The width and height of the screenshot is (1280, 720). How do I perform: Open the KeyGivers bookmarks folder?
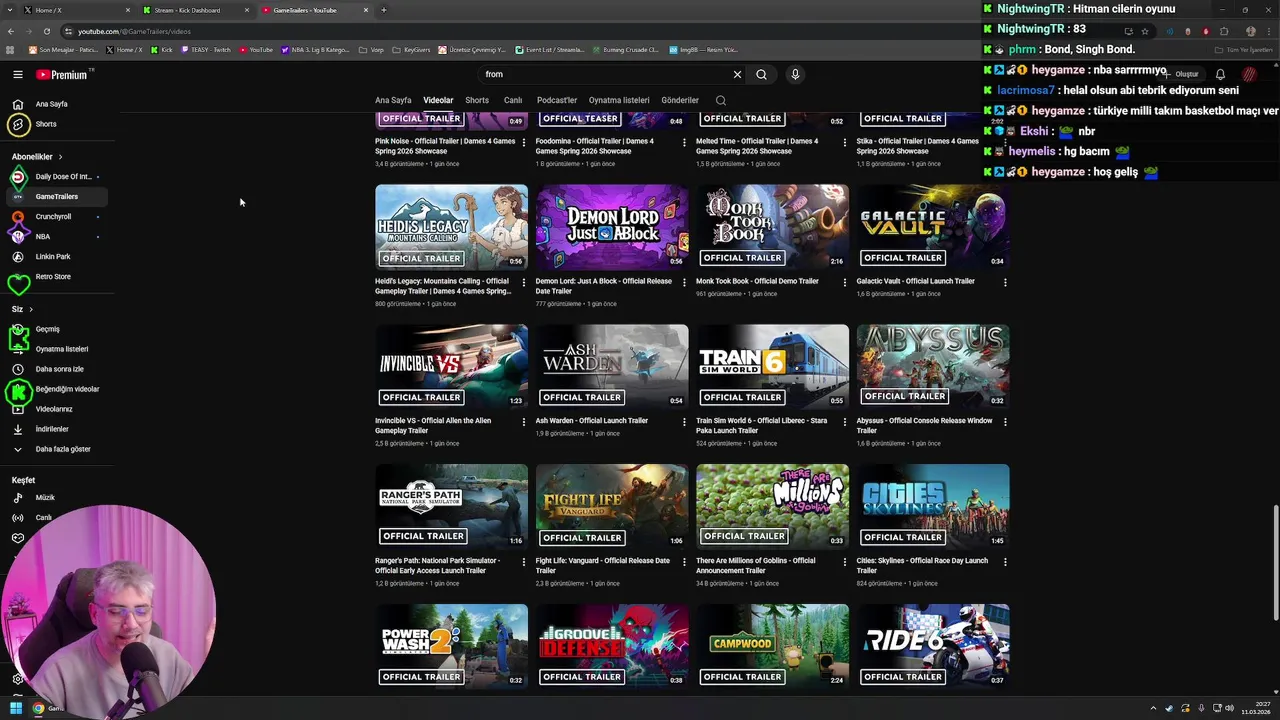(411, 49)
